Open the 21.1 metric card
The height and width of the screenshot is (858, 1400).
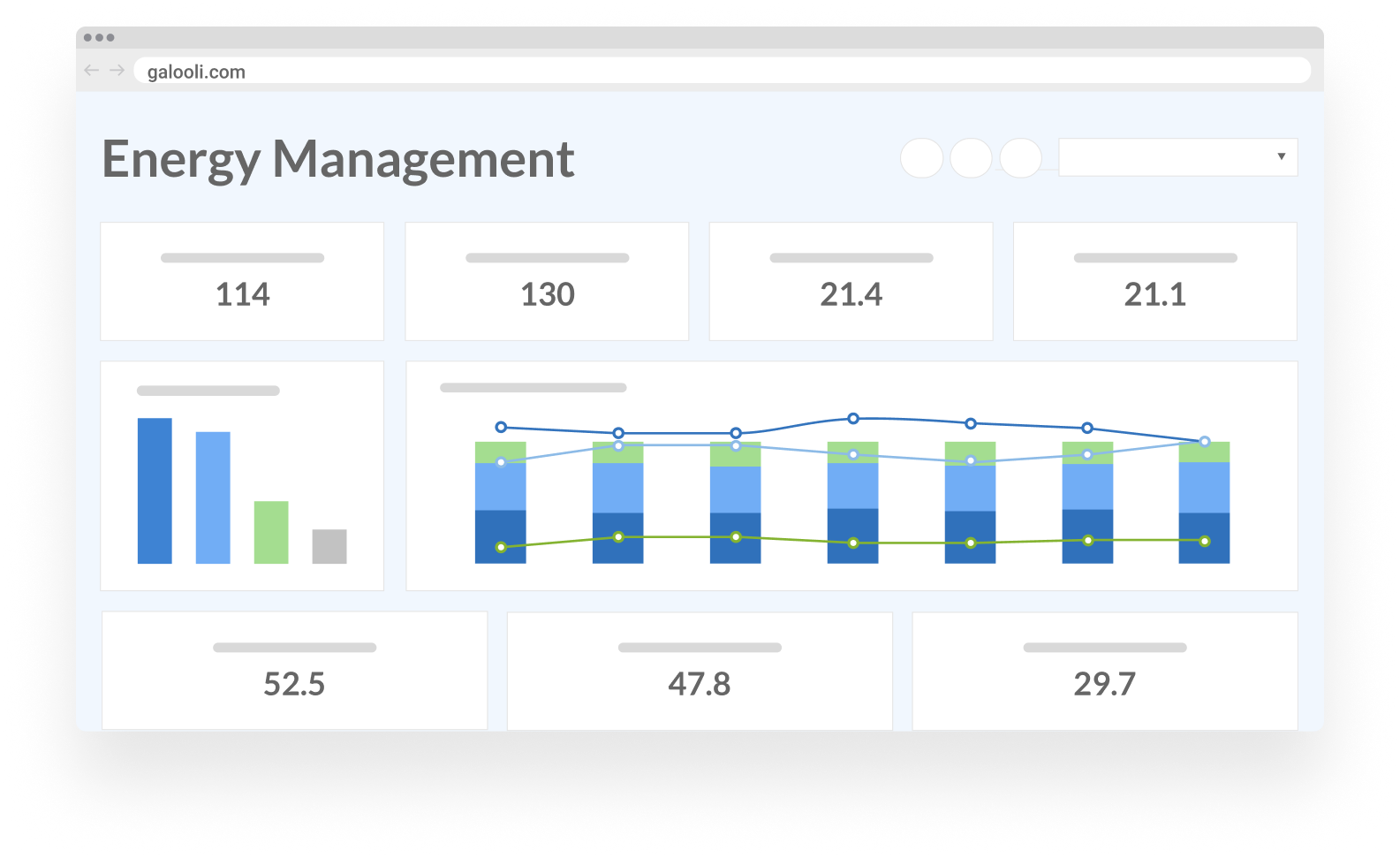coord(1154,282)
